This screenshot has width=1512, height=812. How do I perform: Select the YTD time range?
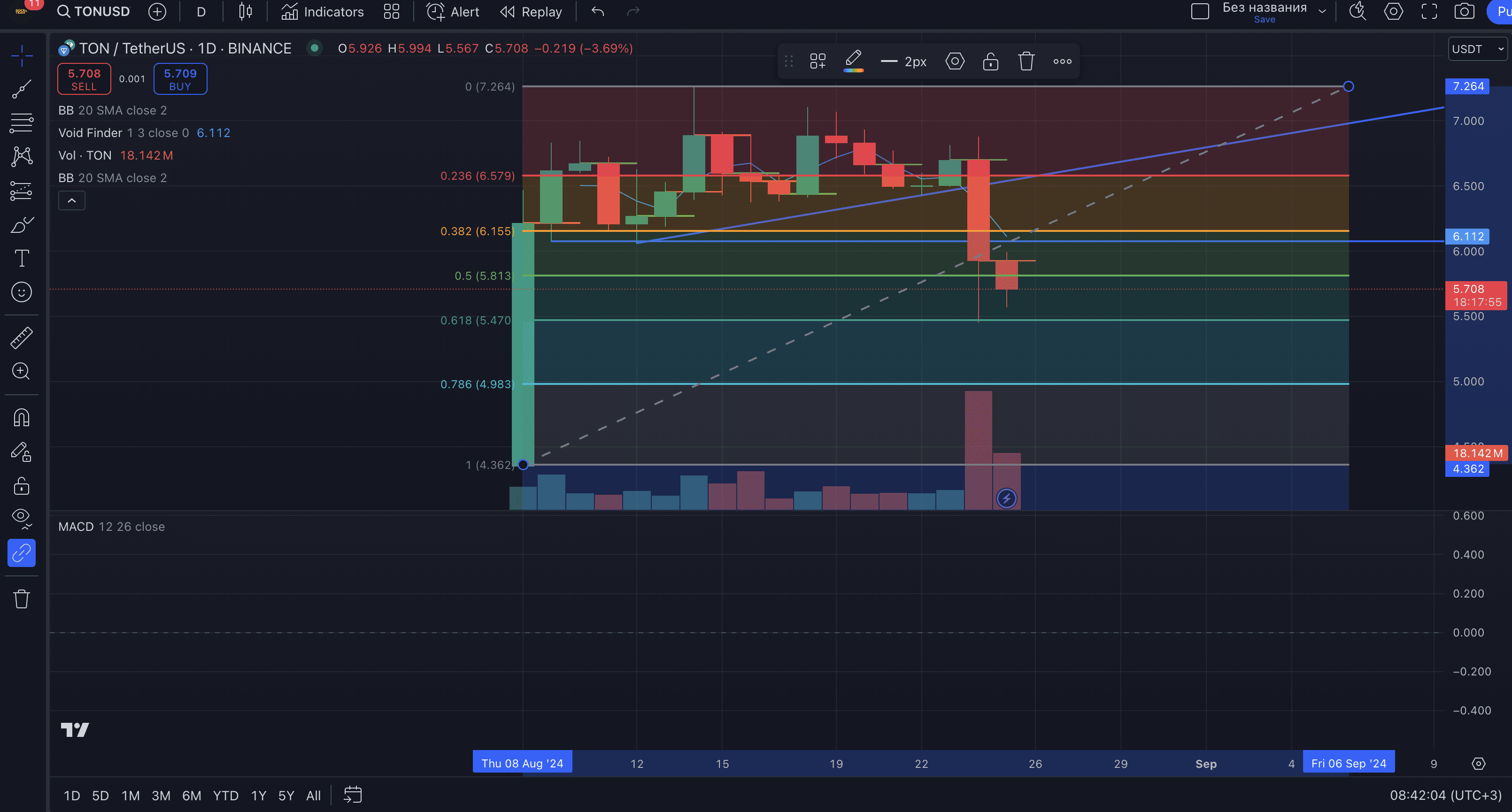pyautogui.click(x=225, y=796)
